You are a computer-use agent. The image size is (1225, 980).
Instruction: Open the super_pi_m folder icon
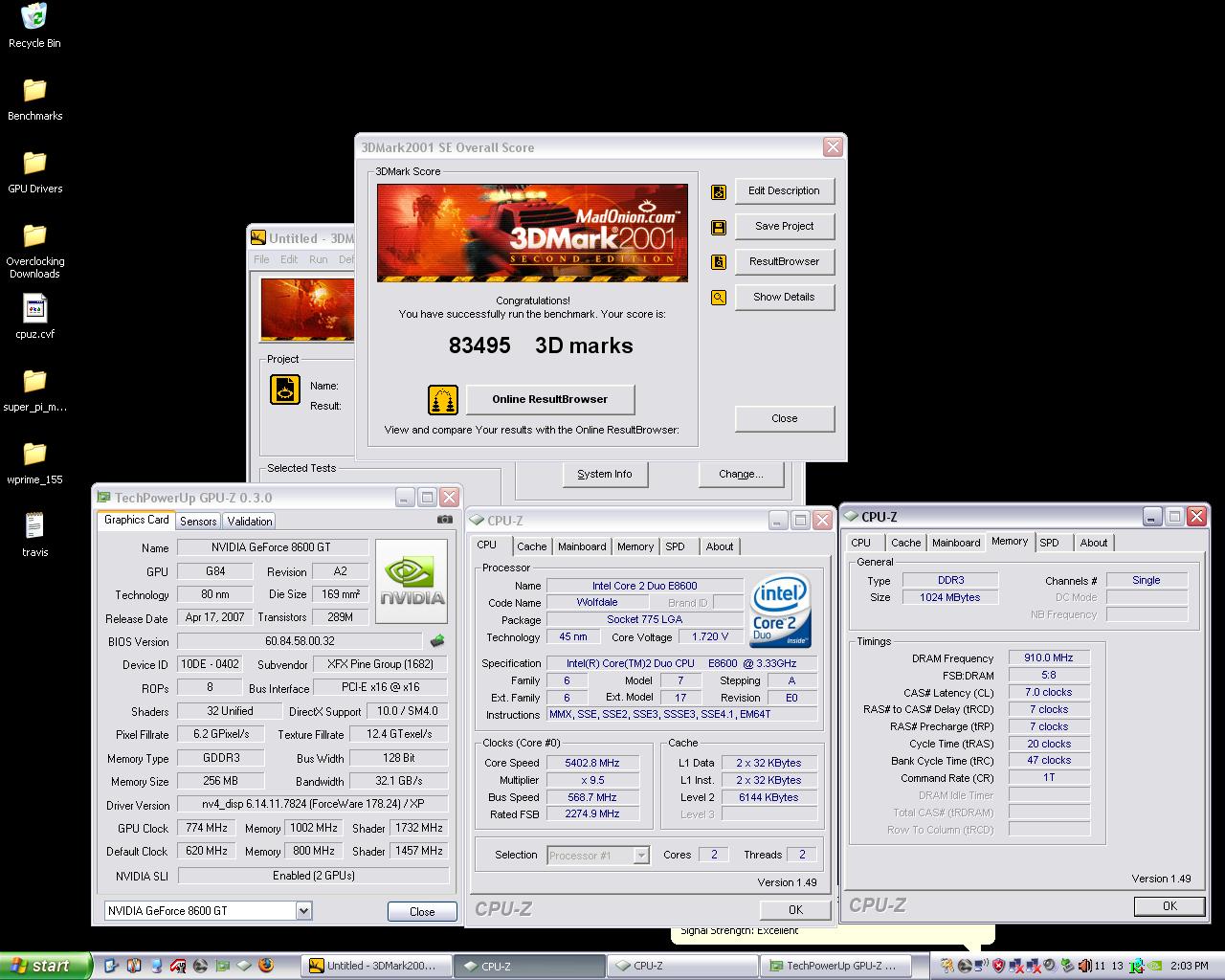[34, 381]
